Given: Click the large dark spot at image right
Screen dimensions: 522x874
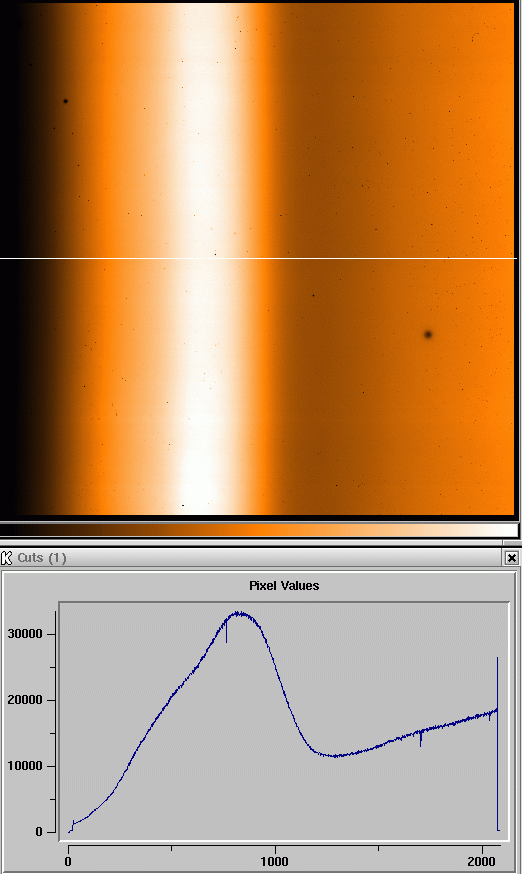Looking at the screenshot, I should coord(428,334).
